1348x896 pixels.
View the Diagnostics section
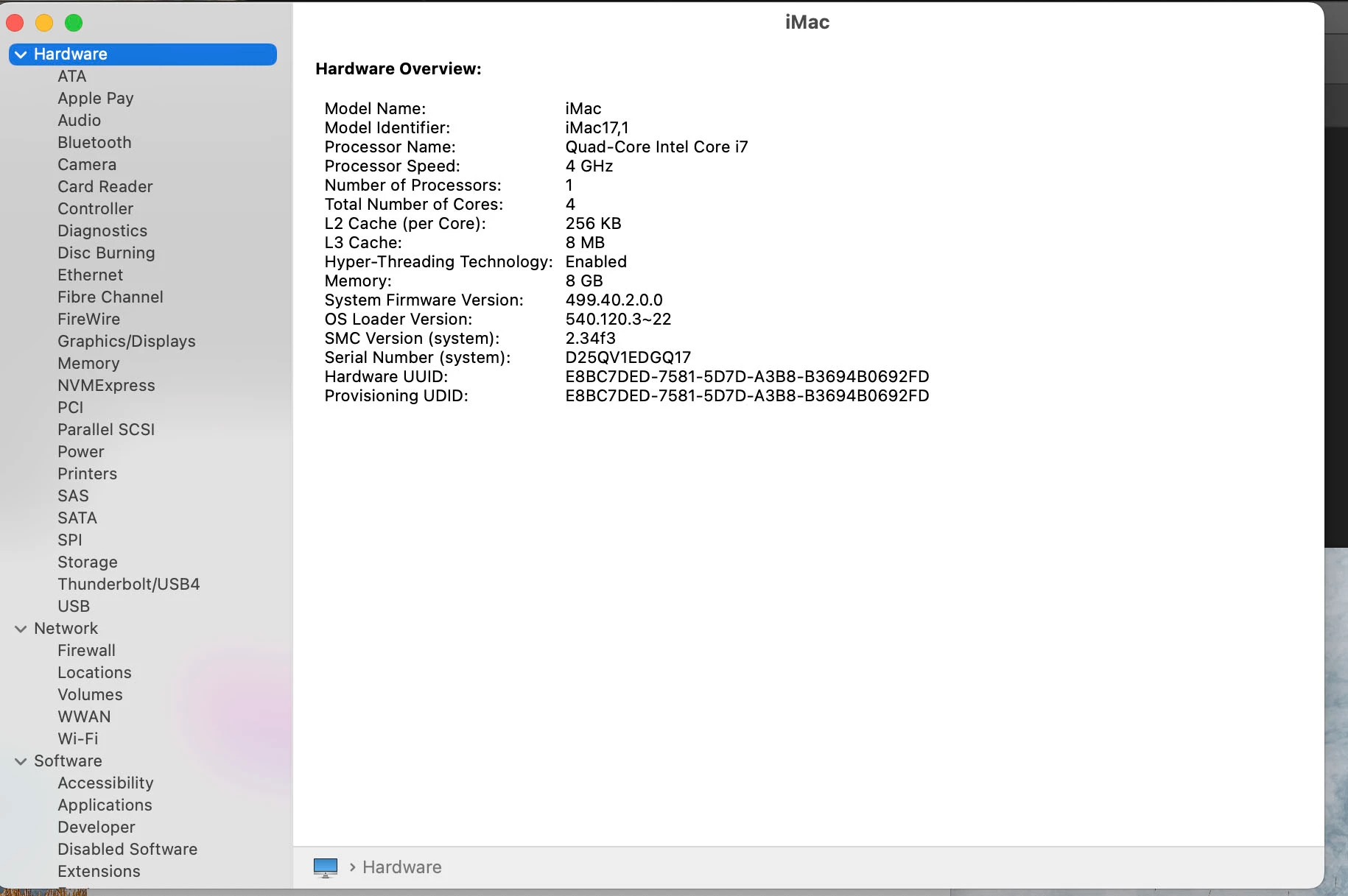(x=102, y=231)
